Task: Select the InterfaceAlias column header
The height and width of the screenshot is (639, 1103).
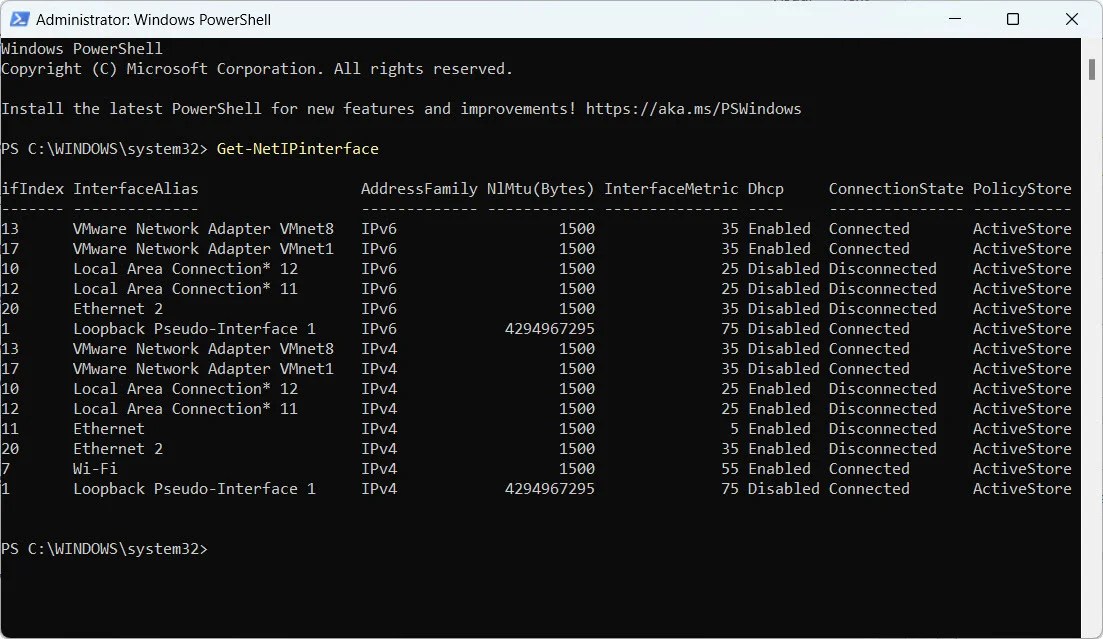Action: 135,188
